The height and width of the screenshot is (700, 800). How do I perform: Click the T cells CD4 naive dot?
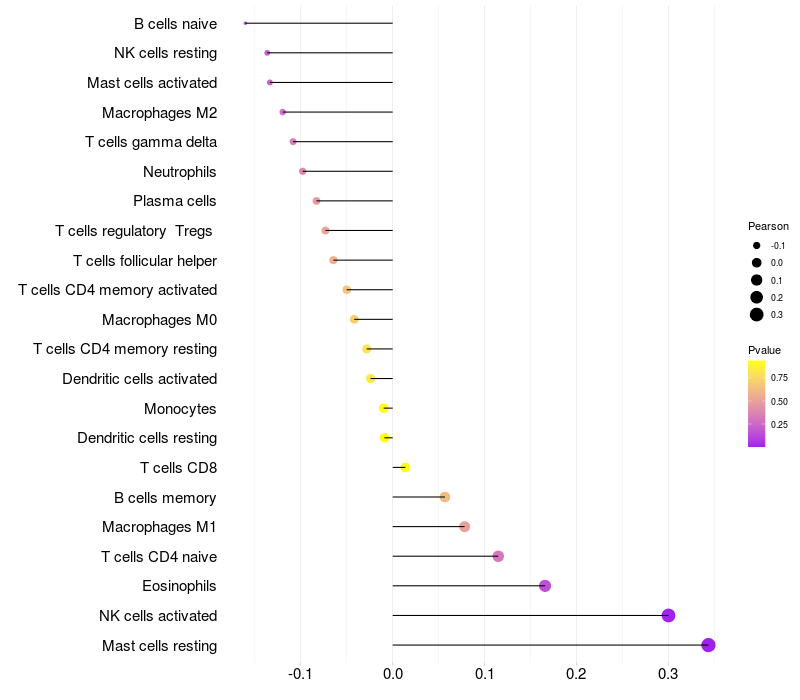(498, 556)
